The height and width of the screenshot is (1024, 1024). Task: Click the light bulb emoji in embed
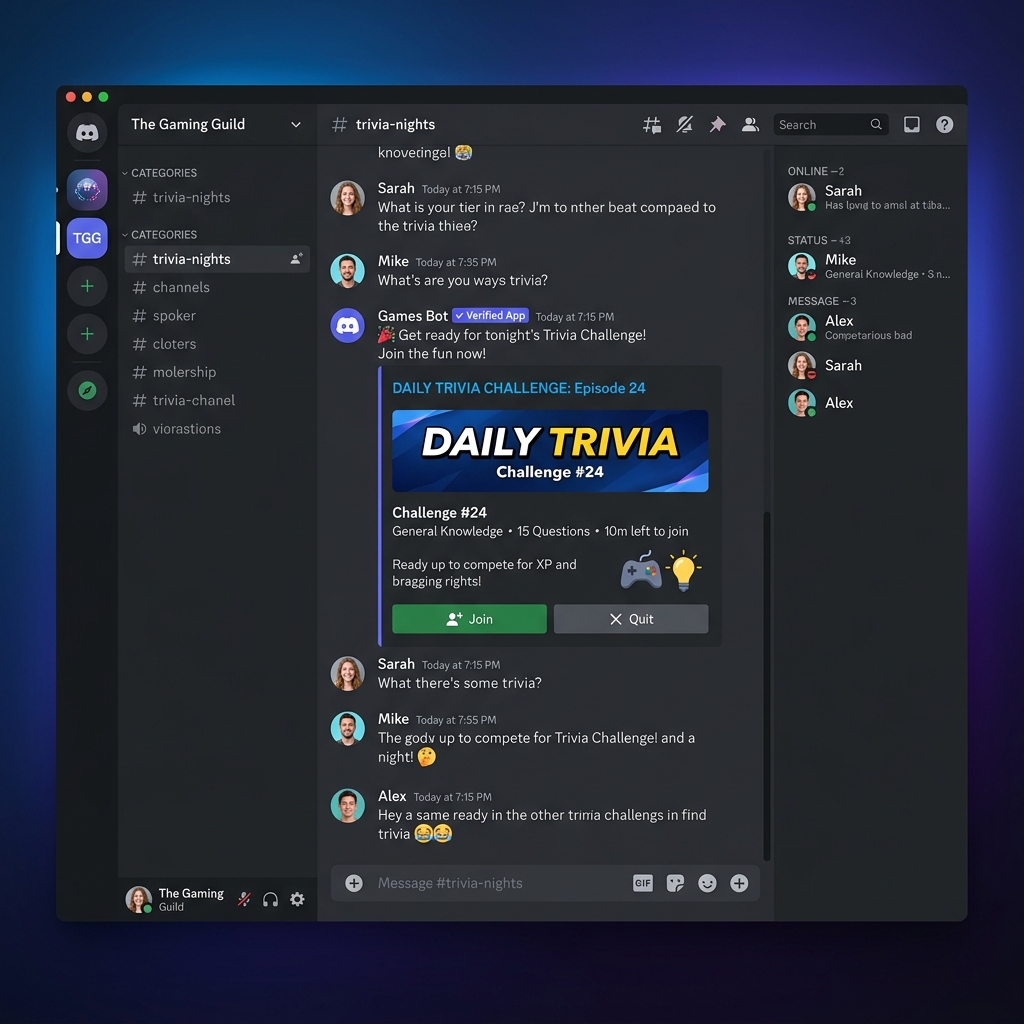pyautogui.click(x=683, y=570)
